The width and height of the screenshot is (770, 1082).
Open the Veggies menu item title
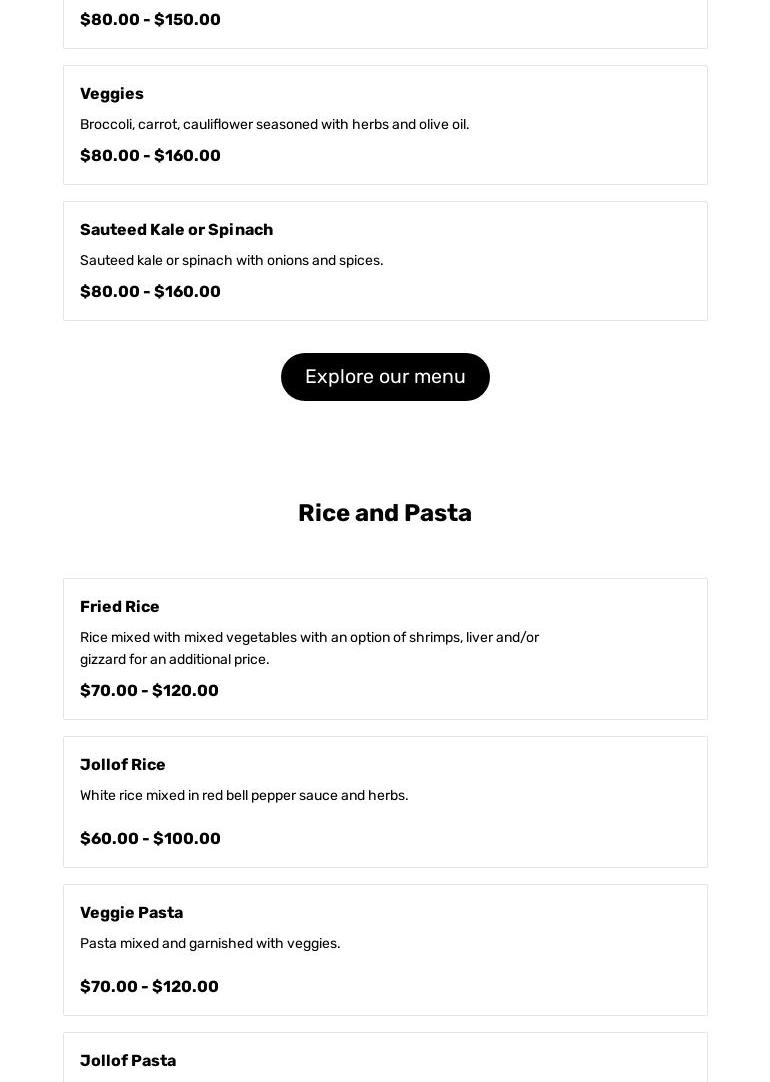click(112, 94)
